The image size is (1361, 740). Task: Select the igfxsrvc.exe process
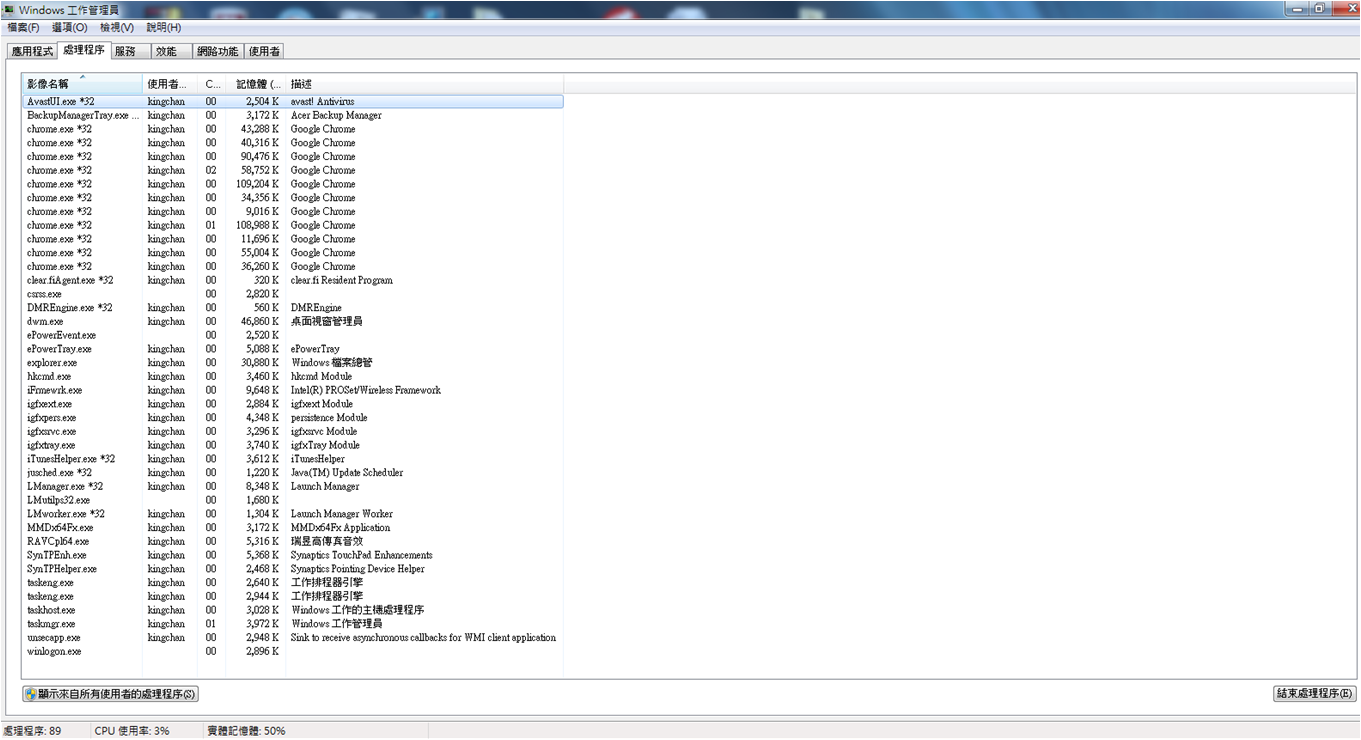293,431
